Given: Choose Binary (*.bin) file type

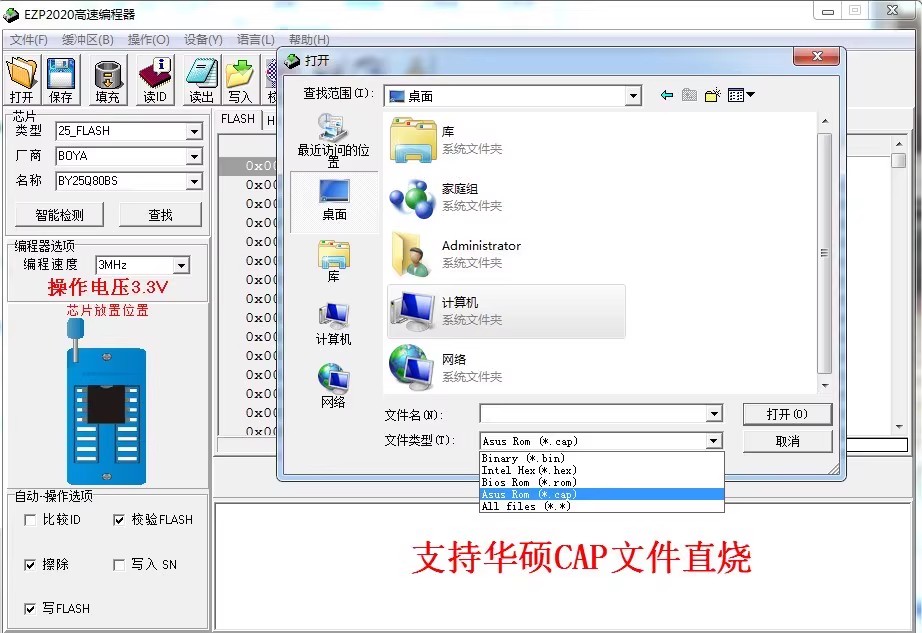Looking at the screenshot, I should pyautogui.click(x=602, y=458).
